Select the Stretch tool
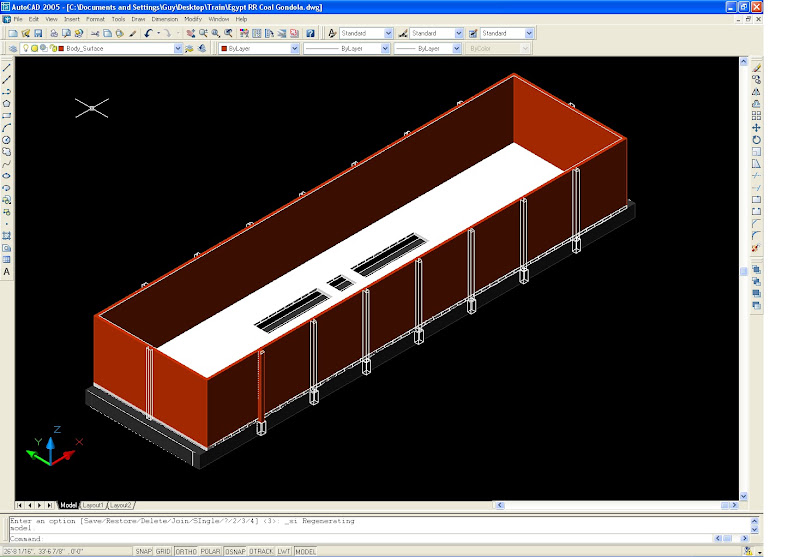The width and height of the screenshot is (800, 557). [756, 164]
